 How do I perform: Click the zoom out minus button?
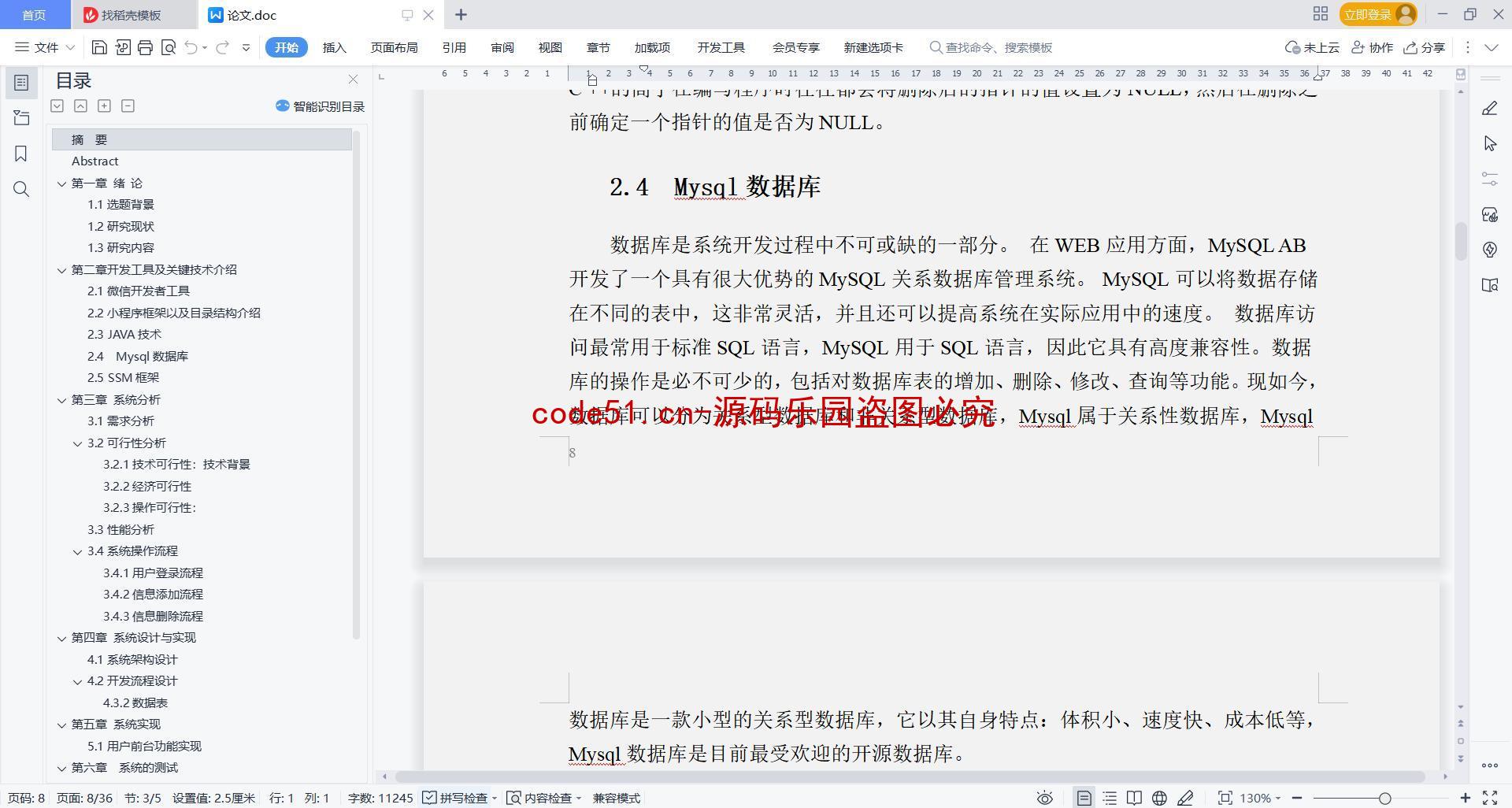(x=1296, y=798)
